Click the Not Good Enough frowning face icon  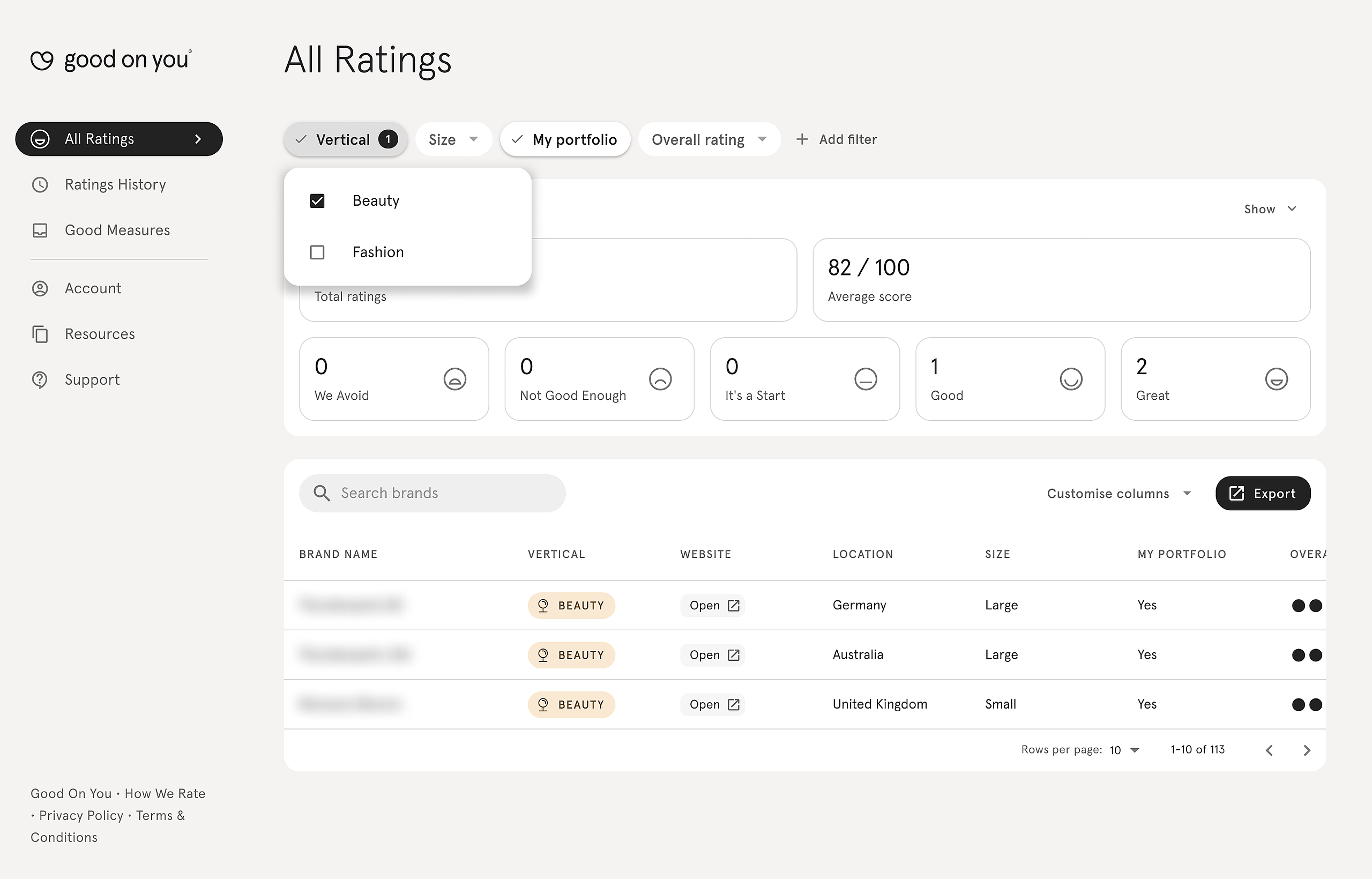tap(660, 379)
